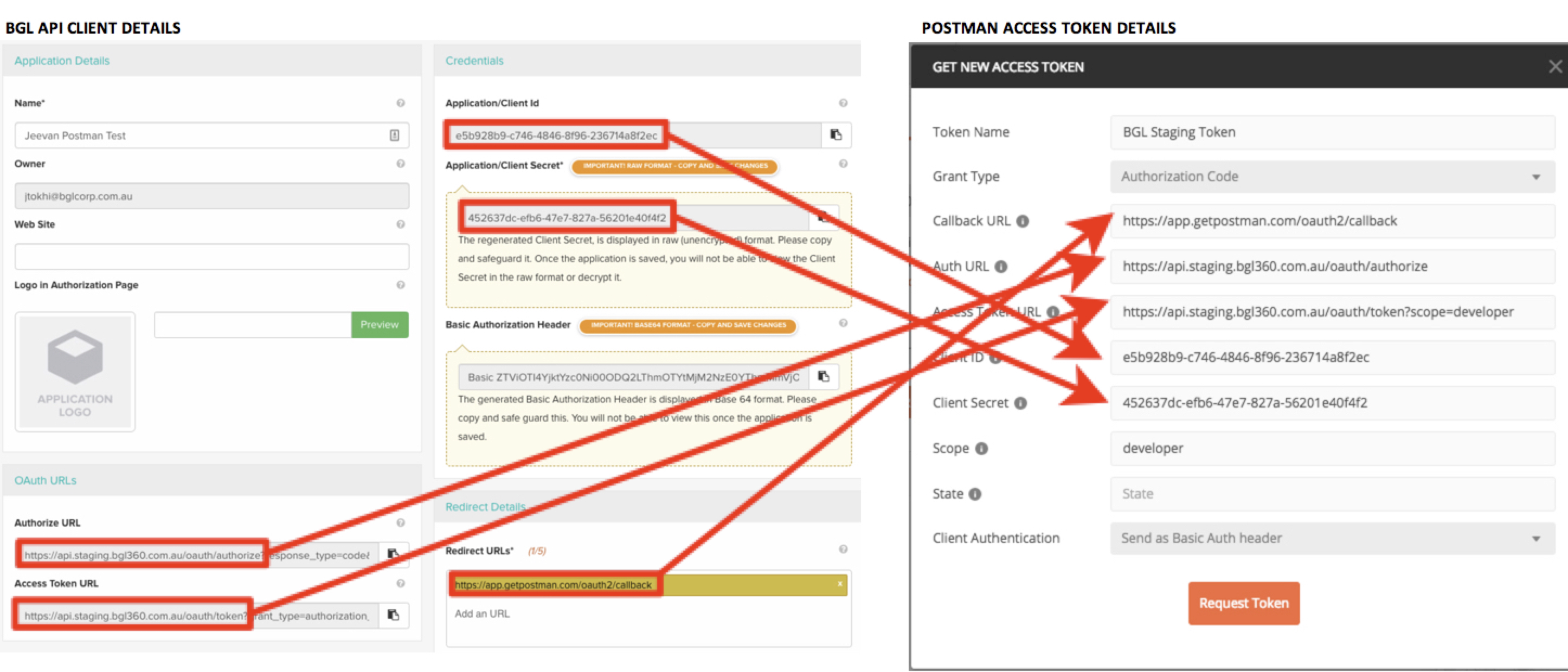1568x672 pixels.
Task: Click the Application Name input field
Action: (x=212, y=135)
